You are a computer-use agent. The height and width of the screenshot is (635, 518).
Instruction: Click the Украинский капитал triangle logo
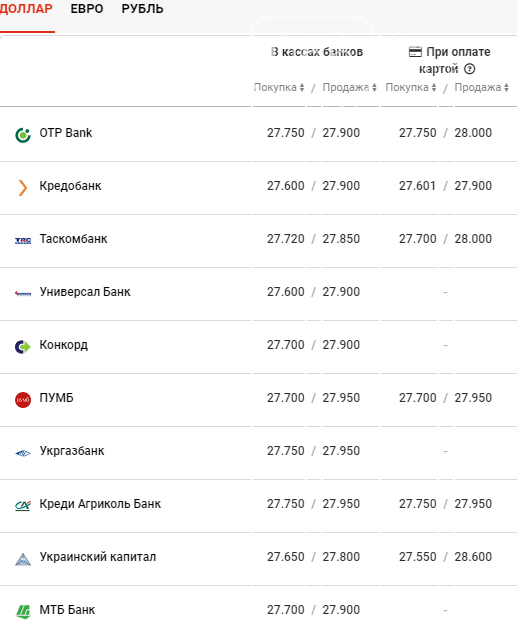tap(23, 559)
